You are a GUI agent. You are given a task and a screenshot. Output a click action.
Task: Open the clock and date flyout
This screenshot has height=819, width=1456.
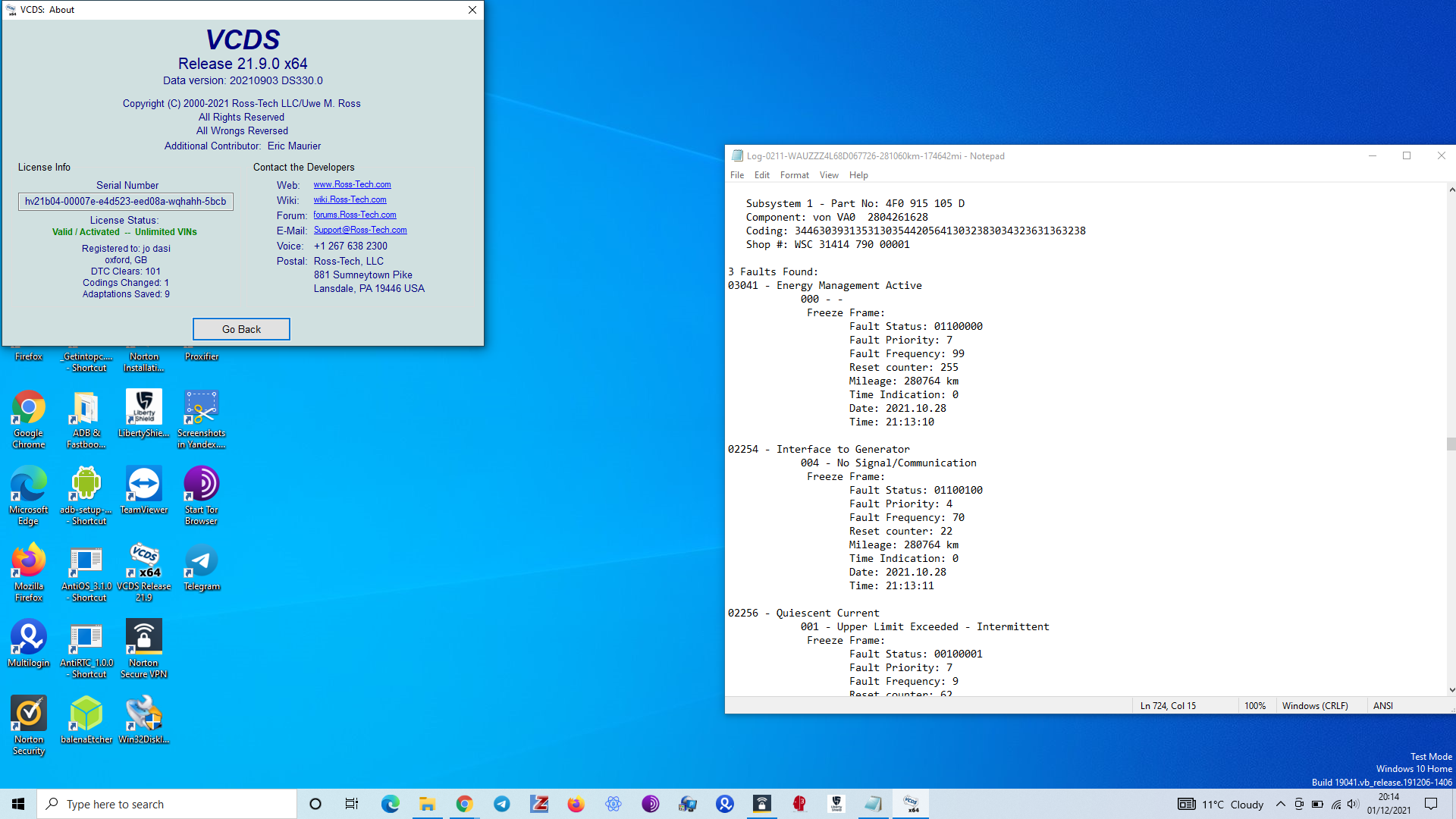pos(1389,804)
